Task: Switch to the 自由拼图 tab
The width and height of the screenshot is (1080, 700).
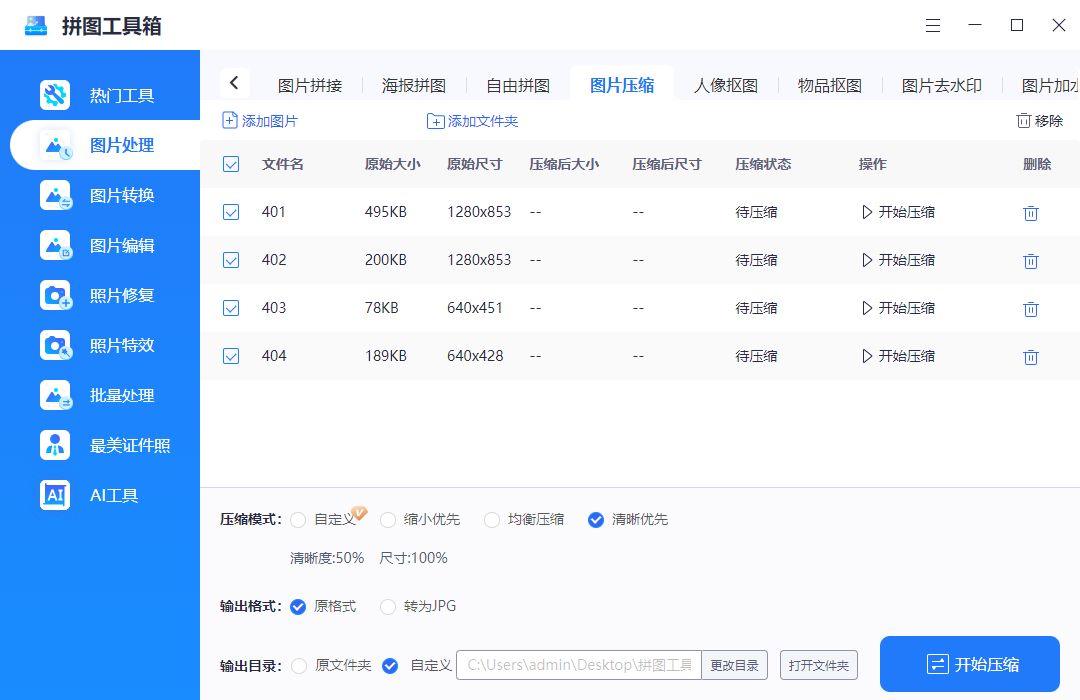Action: click(518, 85)
